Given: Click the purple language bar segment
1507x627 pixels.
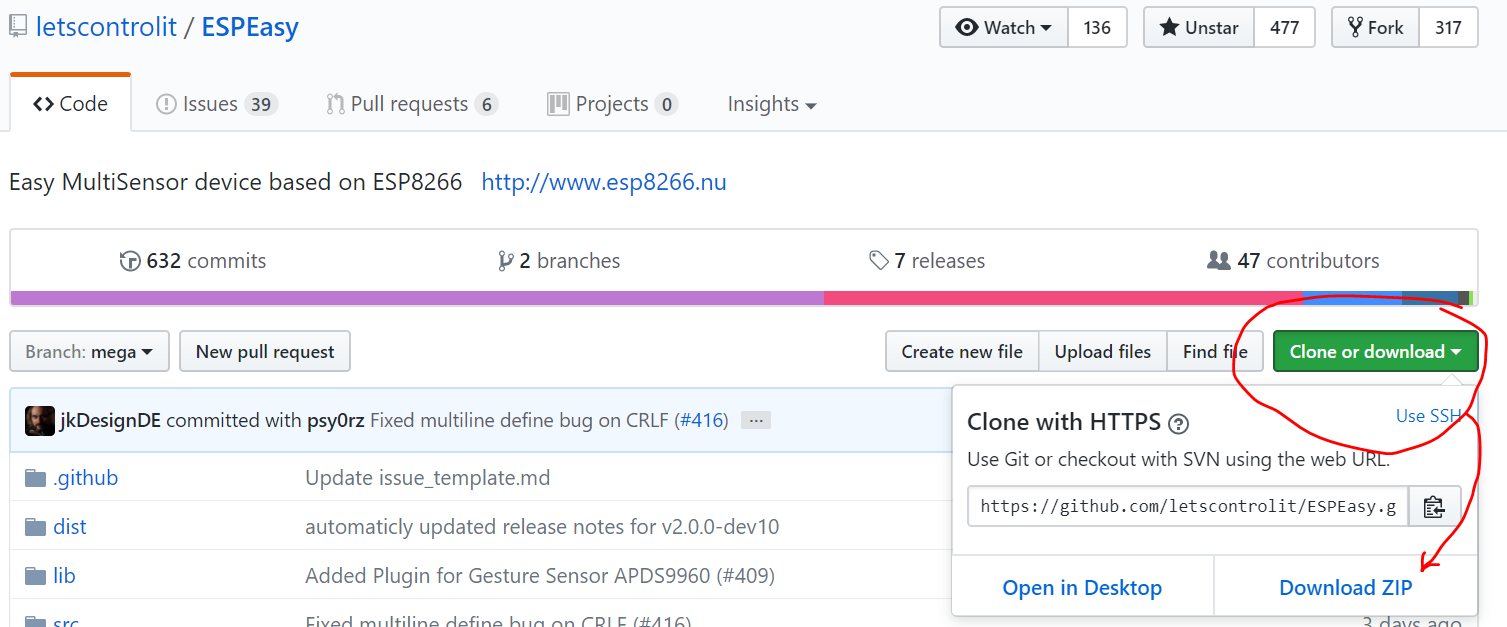Looking at the screenshot, I should pyautogui.click(x=417, y=298).
